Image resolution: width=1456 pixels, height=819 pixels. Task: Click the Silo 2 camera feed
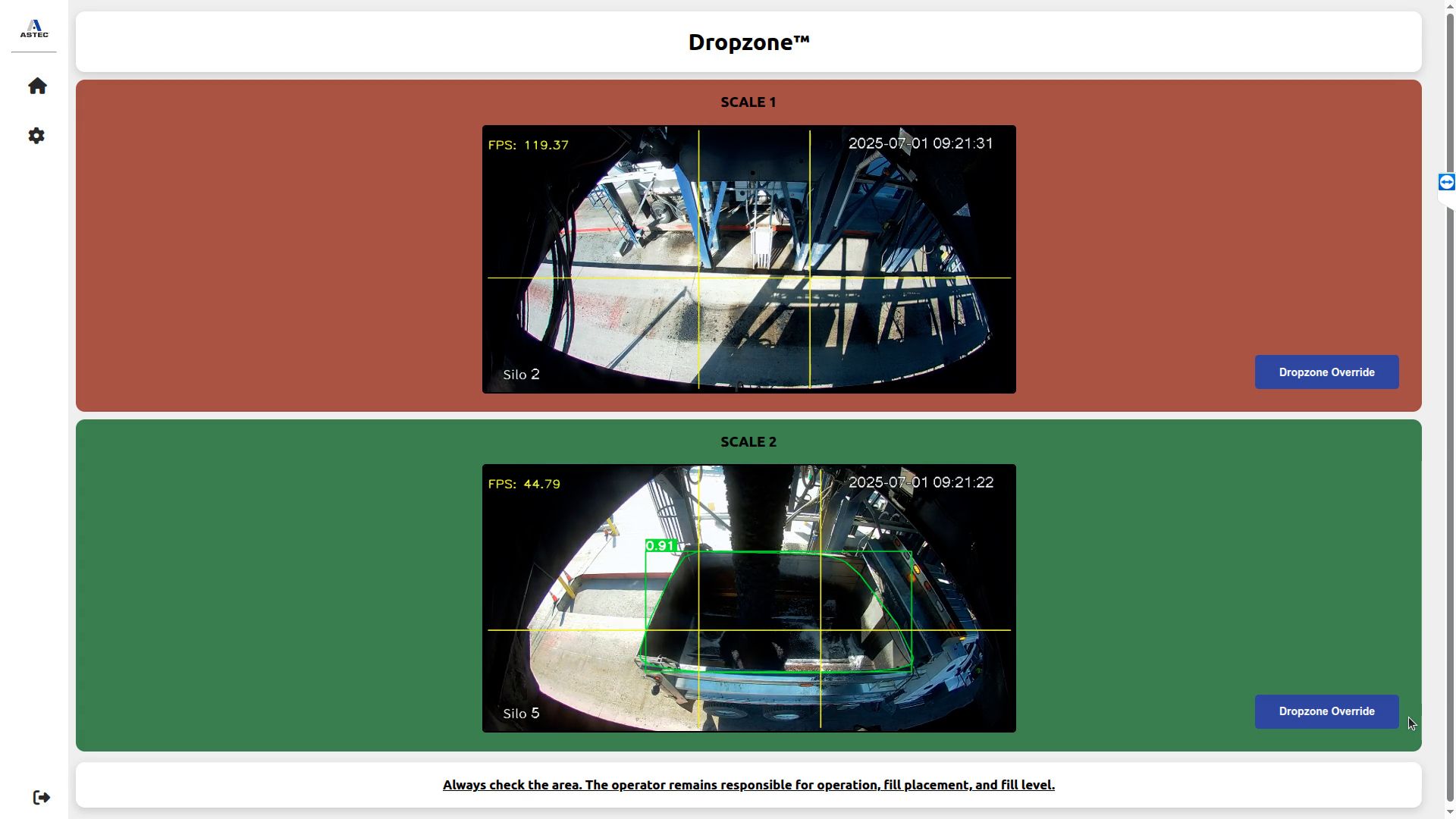click(748, 259)
